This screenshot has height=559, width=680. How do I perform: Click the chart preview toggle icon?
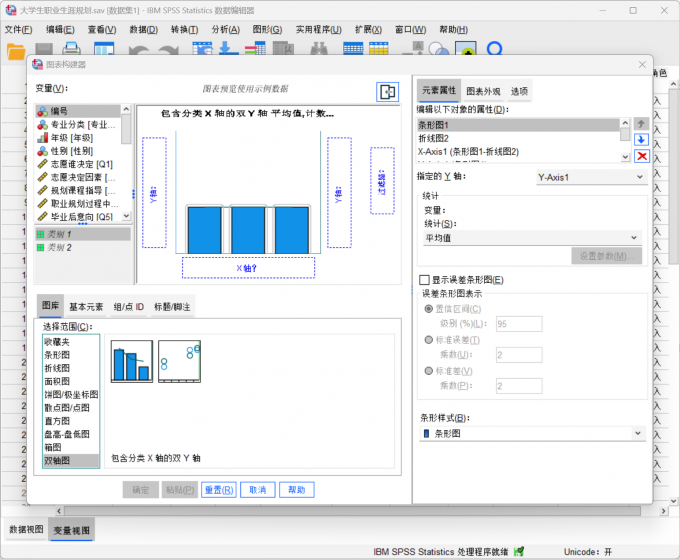[387, 92]
